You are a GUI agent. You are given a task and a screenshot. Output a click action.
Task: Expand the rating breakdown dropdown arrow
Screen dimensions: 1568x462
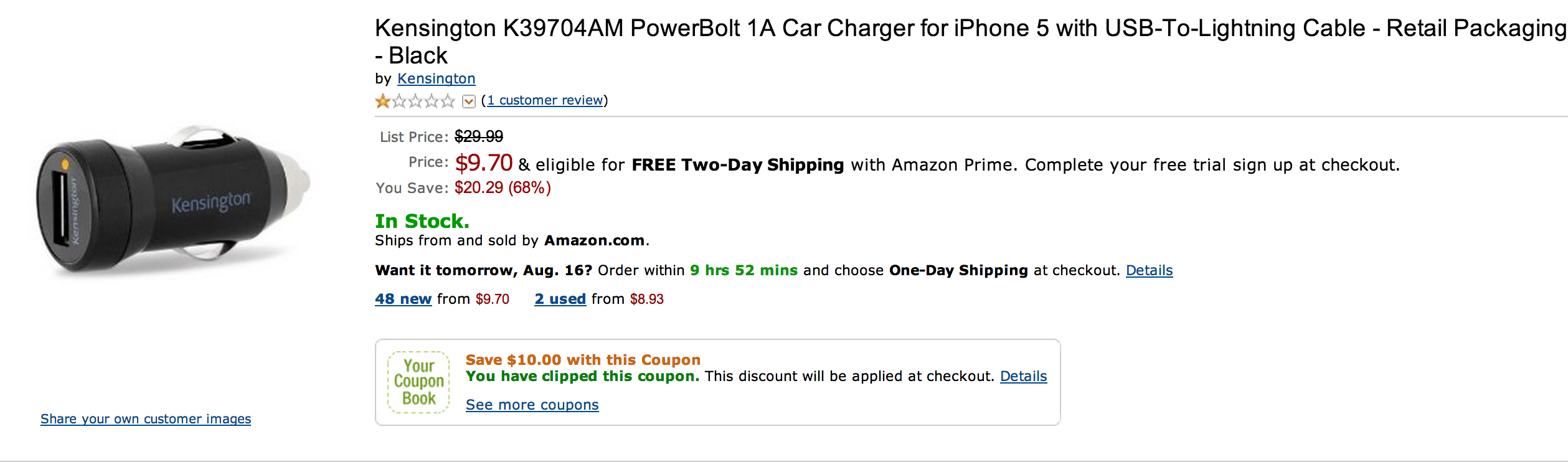pos(469,101)
